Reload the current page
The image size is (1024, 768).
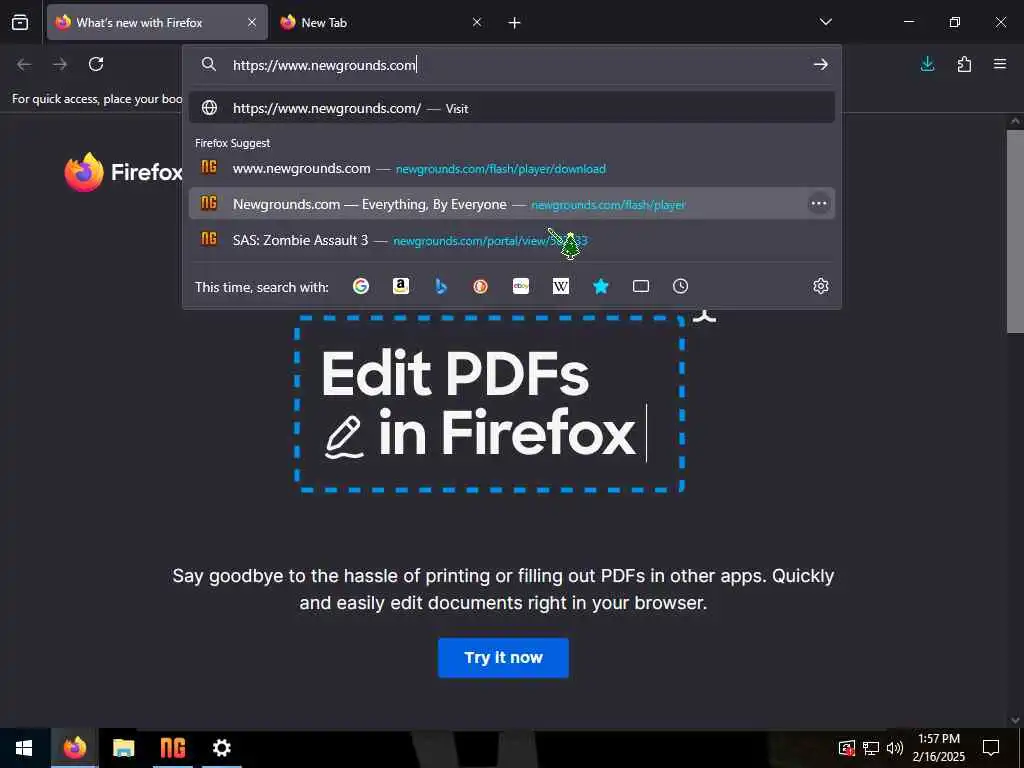pos(96,64)
